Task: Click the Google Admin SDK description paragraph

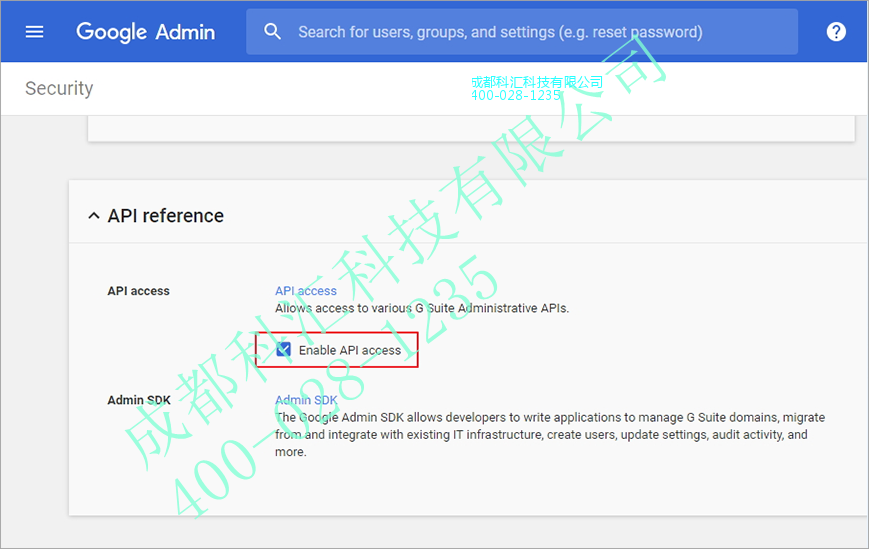Action: pyautogui.click(x=550, y=434)
